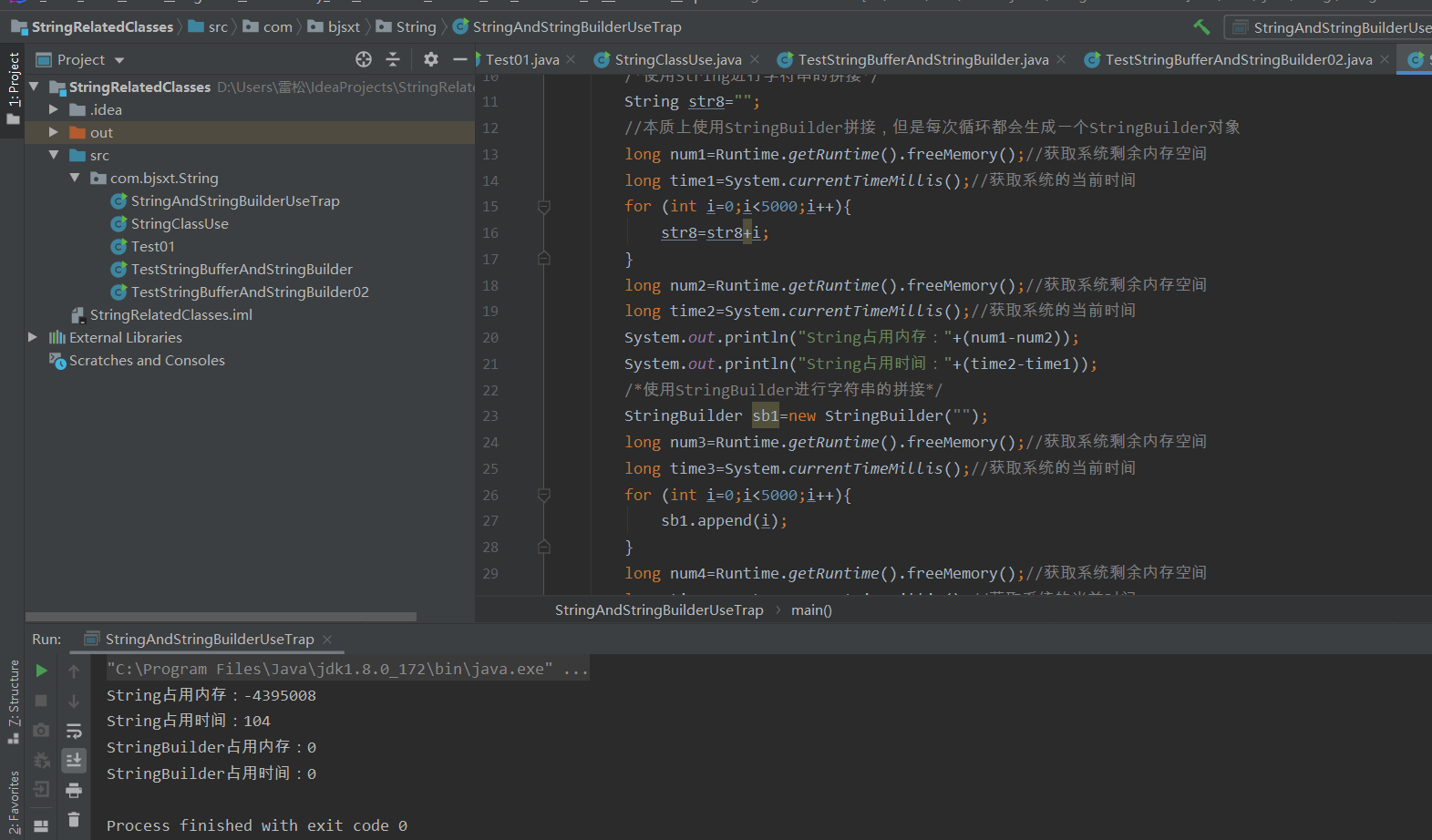The image size is (1432, 840).
Task: Click the Collapse All icon in Project panel
Action: [393, 59]
